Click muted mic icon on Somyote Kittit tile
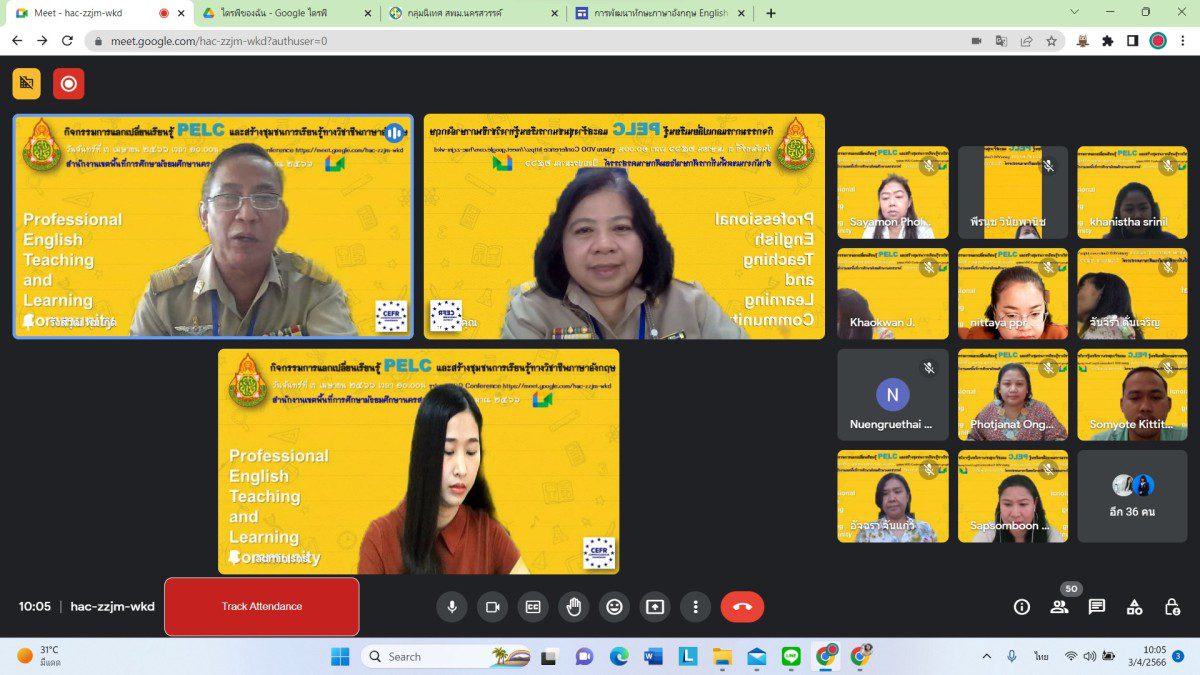The image size is (1200, 675). 1167,368
